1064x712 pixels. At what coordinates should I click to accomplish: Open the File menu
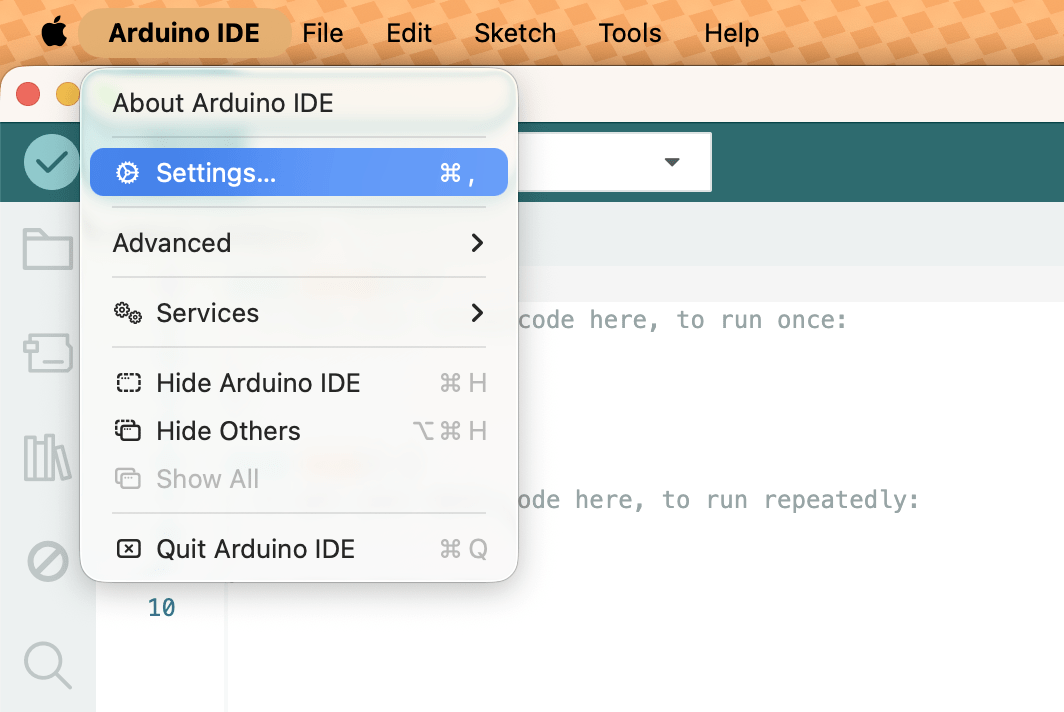[323, 33]
